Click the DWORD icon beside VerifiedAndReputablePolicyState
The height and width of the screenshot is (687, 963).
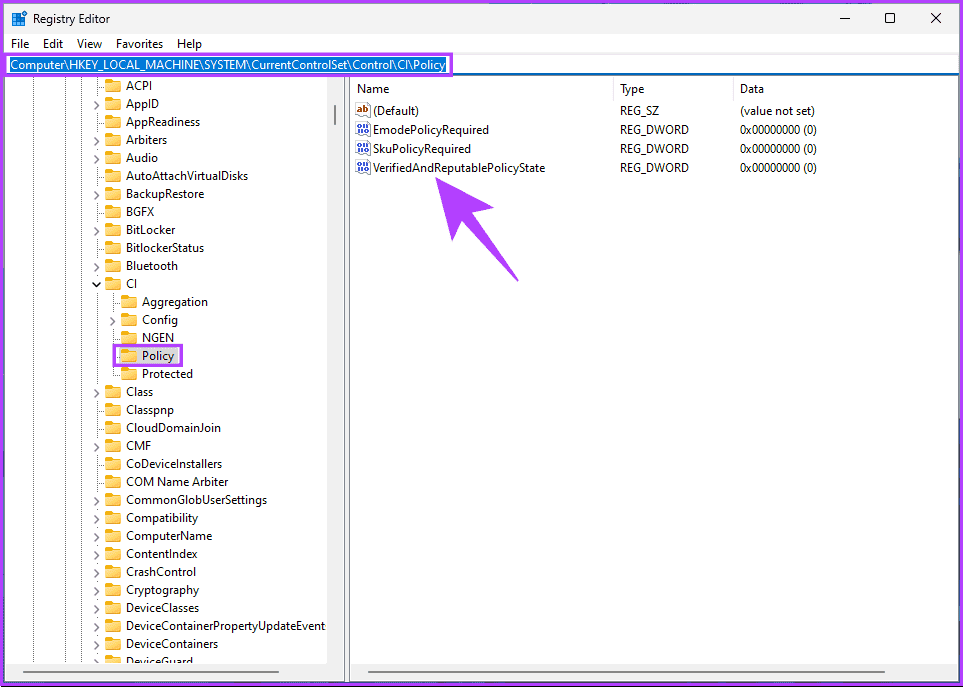pos(363,168)
